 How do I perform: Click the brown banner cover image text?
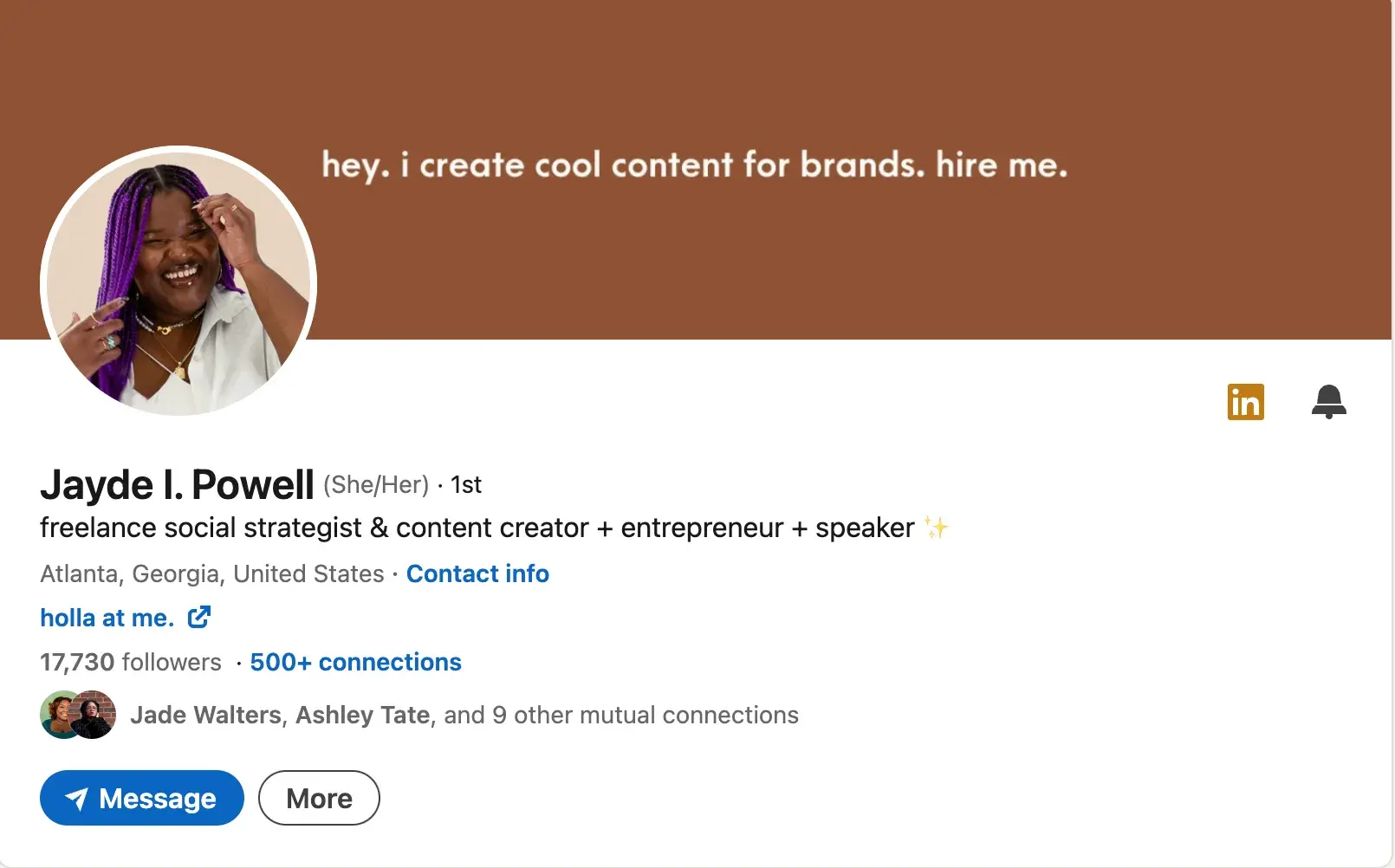tap(694, 165)
